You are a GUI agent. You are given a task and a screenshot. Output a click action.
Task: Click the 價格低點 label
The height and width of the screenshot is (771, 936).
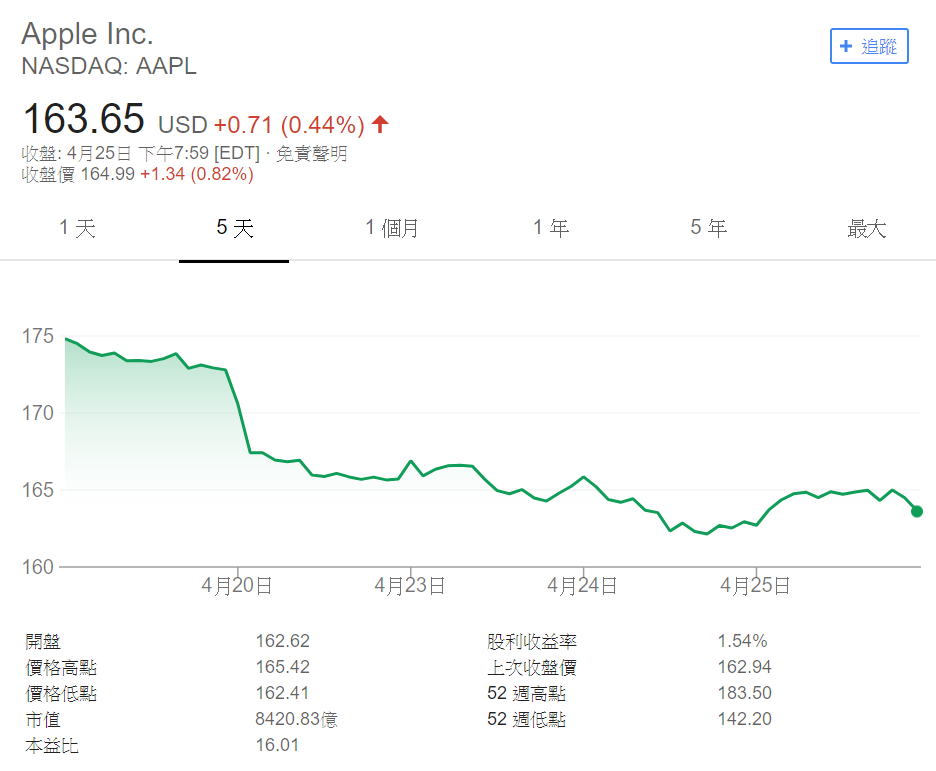61,693
